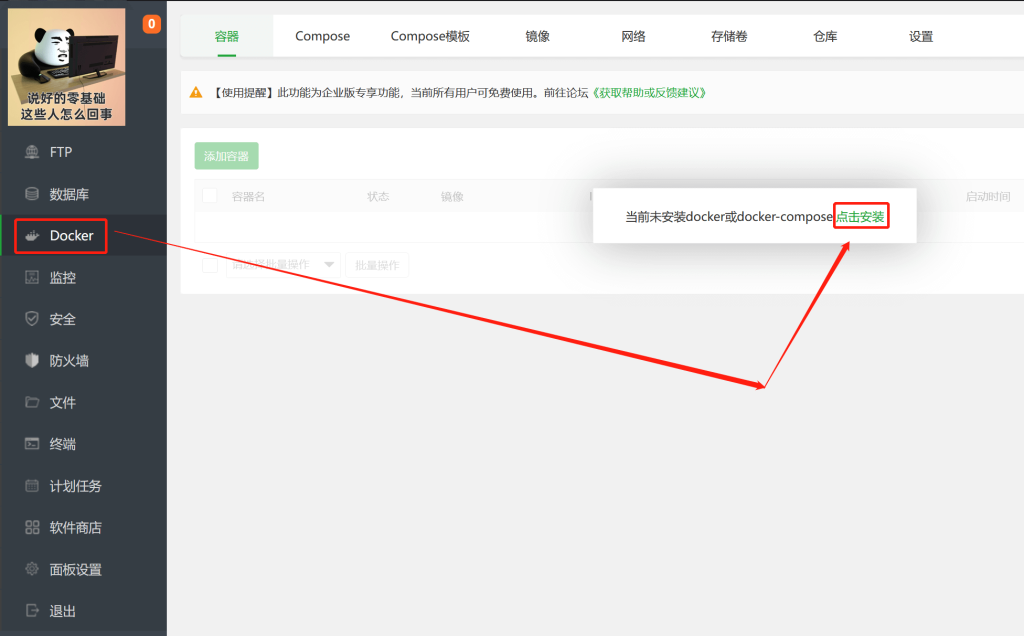Screen dimensions: 1024x636
Task: Switch to the 容器 tab
Action: coord(227,37)
